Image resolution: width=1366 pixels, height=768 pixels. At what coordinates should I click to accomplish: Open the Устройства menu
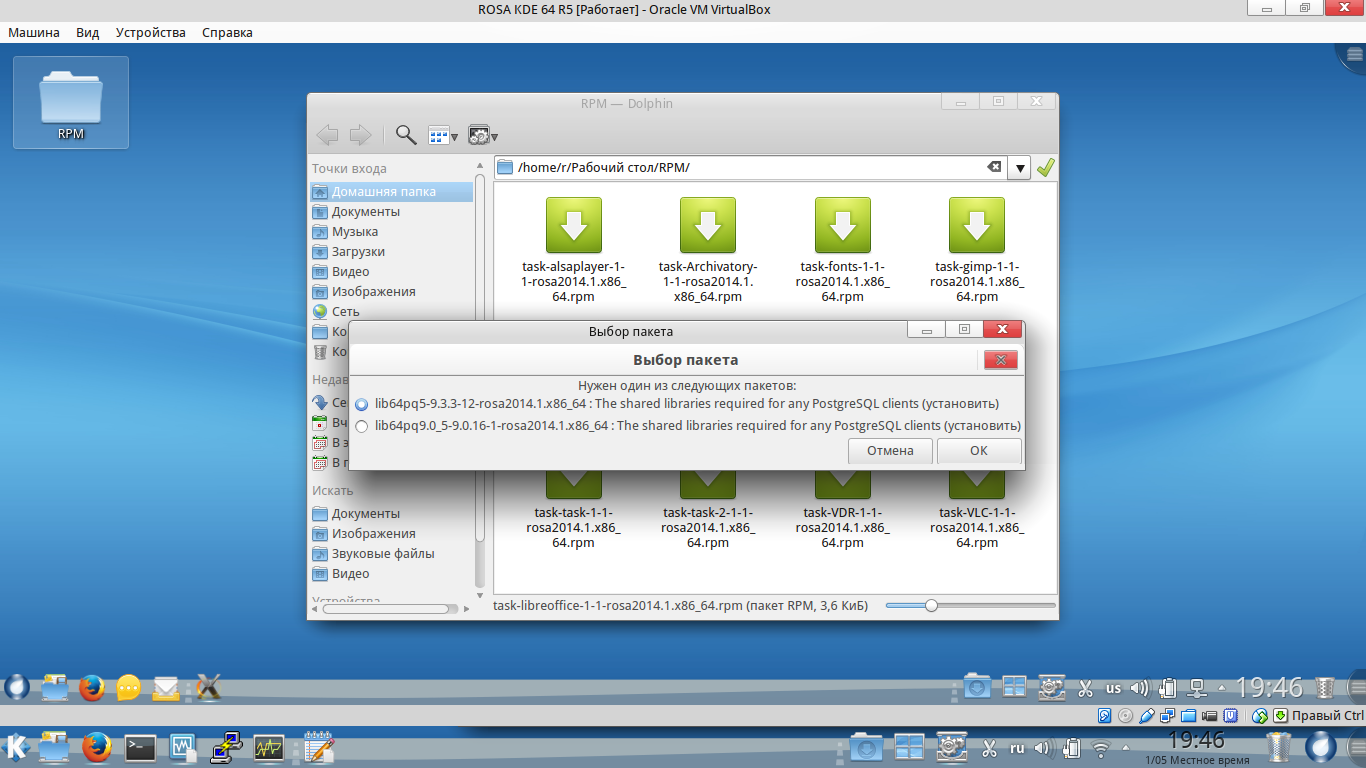[x=151, y=32]
